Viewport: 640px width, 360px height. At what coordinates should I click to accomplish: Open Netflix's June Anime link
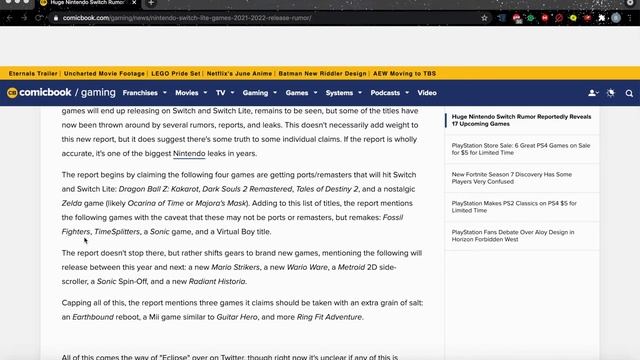(x=239, y=73)
